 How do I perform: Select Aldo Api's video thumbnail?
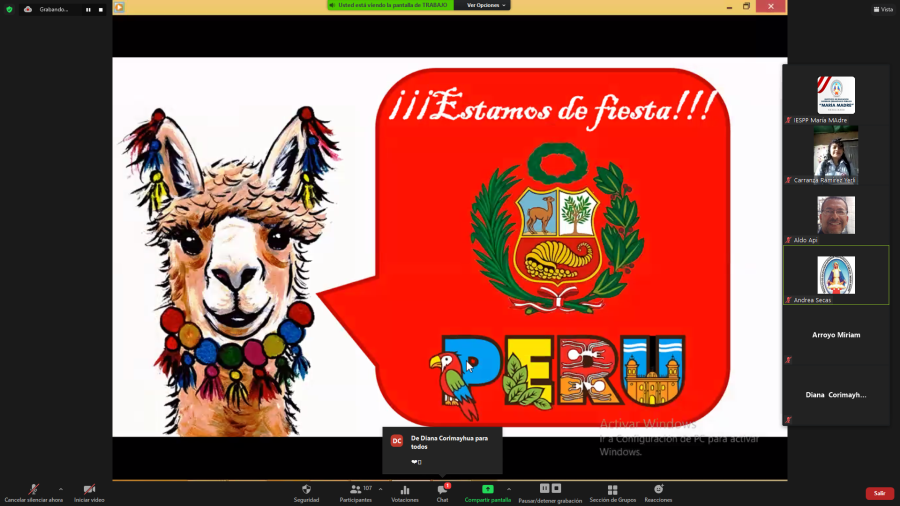point(835,216)
